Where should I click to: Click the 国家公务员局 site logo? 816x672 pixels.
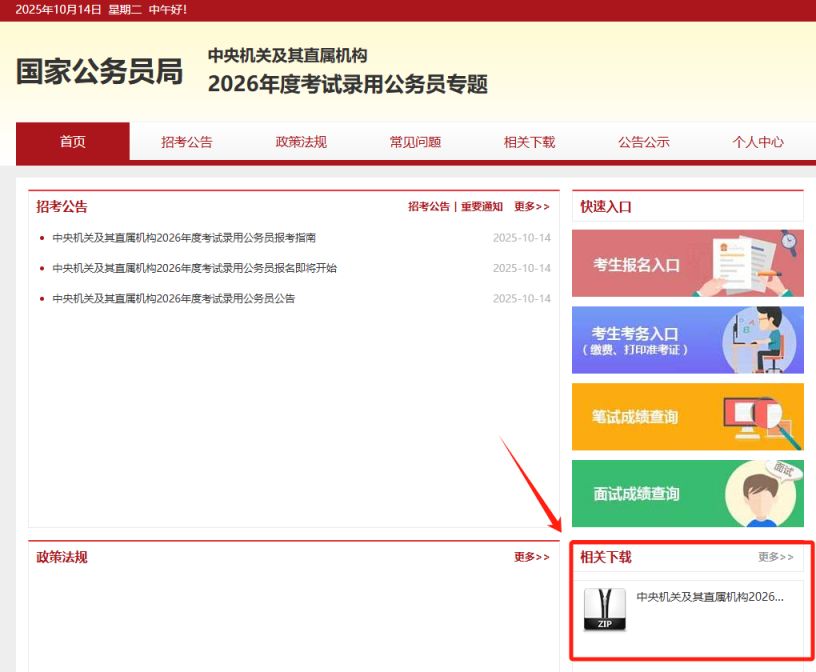coord(99,72)
